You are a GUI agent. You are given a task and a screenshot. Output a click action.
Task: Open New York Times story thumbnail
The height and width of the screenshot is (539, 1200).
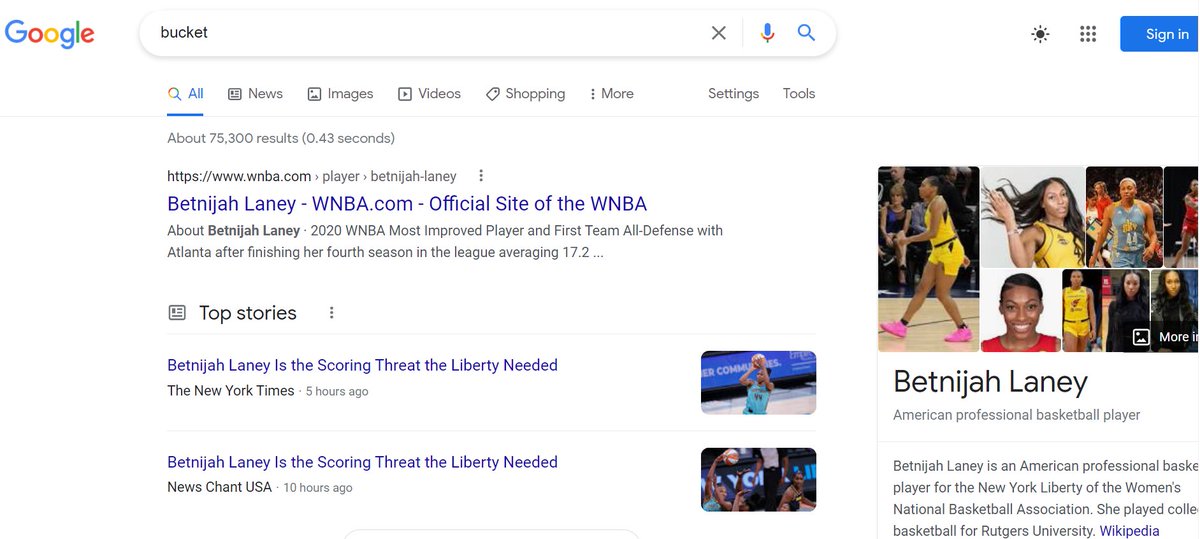tap(759, 382)
